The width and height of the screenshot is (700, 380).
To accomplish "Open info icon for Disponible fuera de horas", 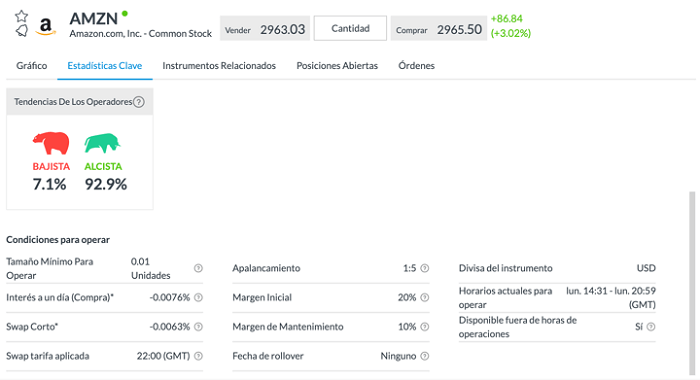I will [651, 327].
